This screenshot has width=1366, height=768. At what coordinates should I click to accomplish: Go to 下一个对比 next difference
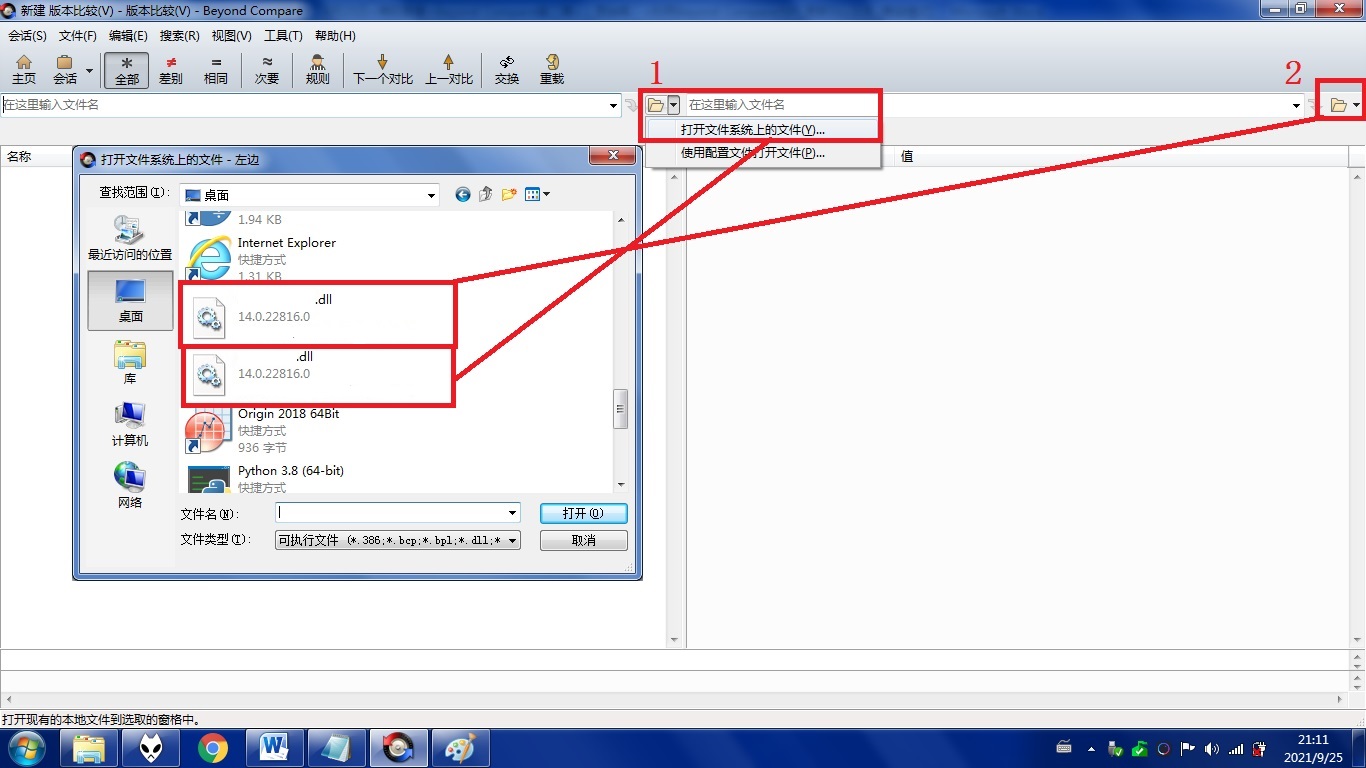[x=383, y=70]
